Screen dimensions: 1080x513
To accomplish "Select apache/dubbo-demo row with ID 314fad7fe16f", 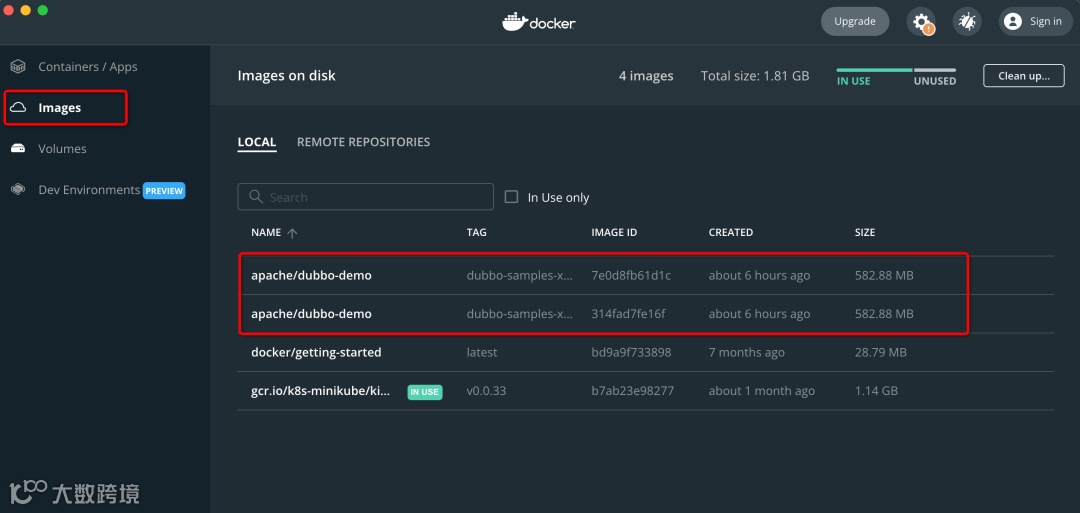I will [645, 314].
